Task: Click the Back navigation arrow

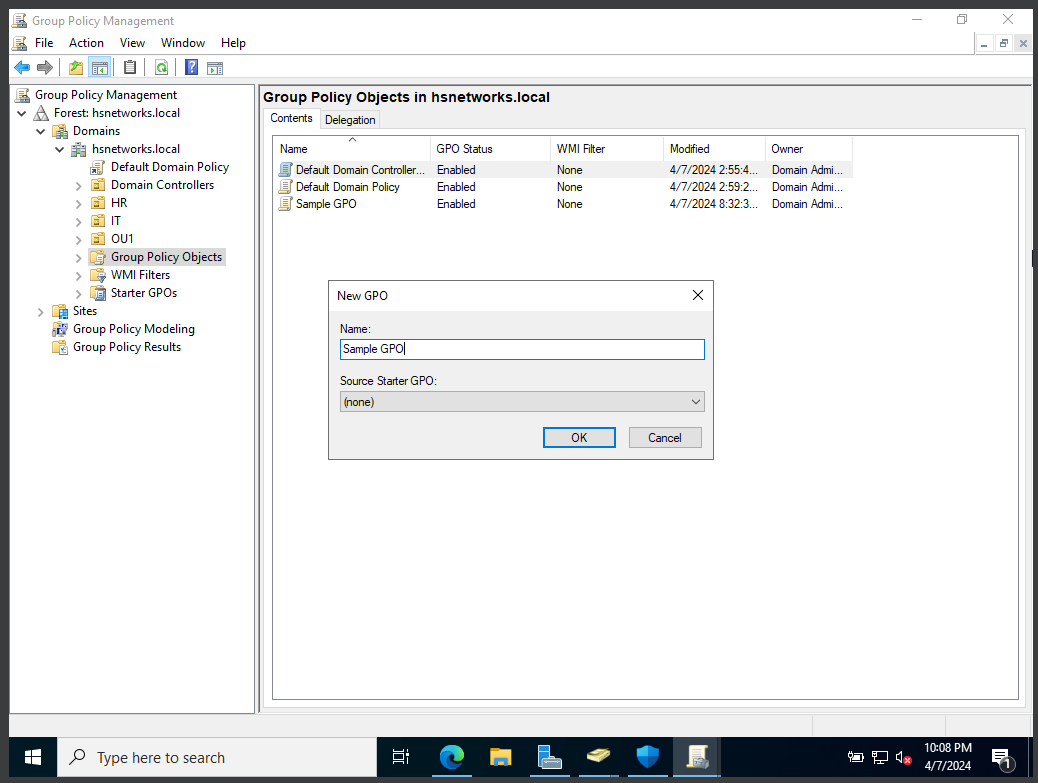Action: point(22,67)
